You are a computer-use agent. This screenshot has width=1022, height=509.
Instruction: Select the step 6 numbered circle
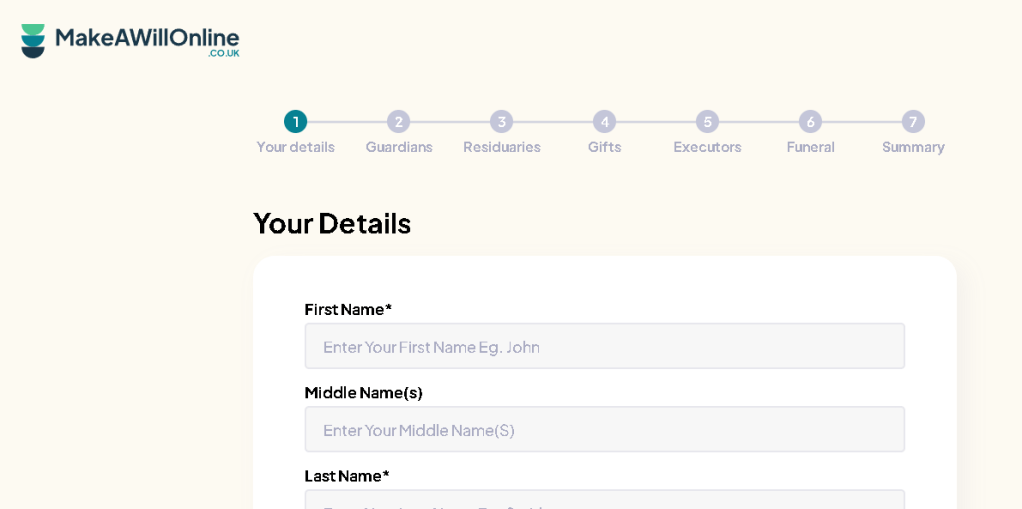coord(810,122)
